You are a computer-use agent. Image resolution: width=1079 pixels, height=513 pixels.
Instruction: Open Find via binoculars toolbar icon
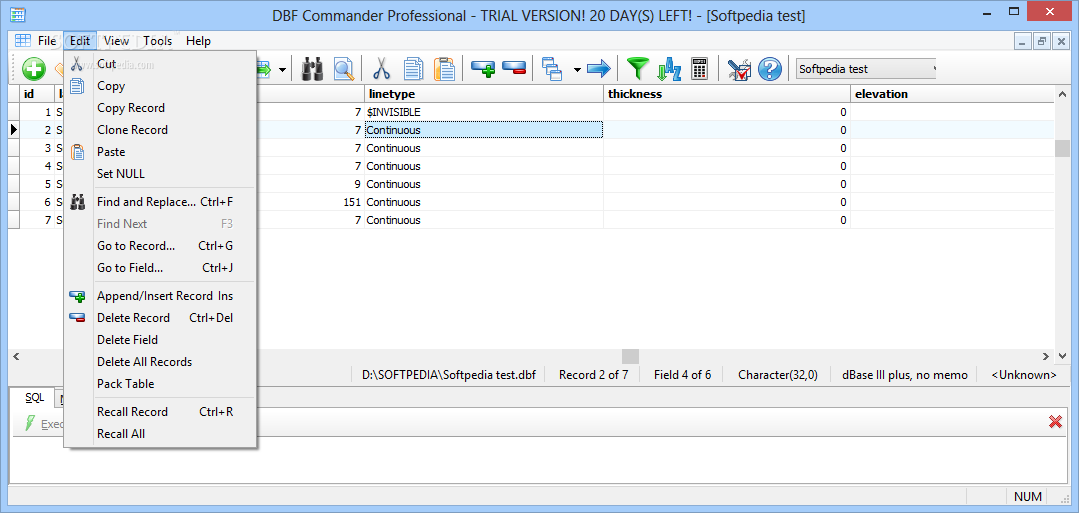tap(313, 69)
